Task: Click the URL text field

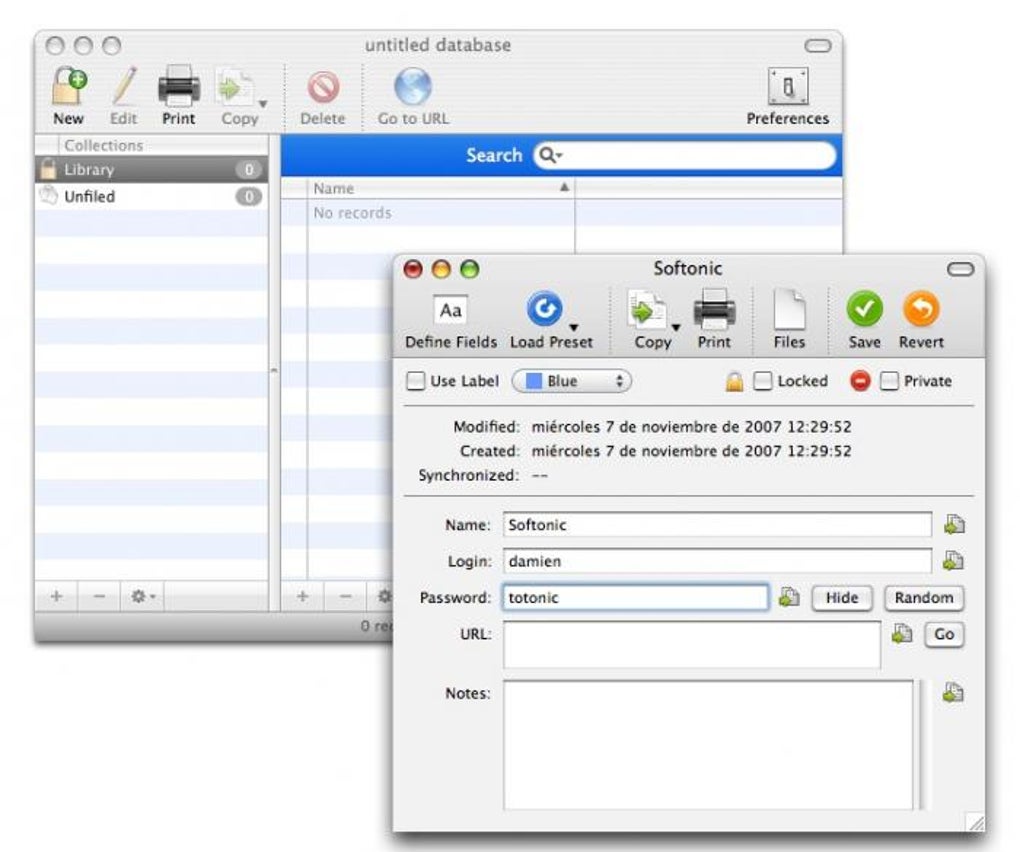Action: (691, 645)
